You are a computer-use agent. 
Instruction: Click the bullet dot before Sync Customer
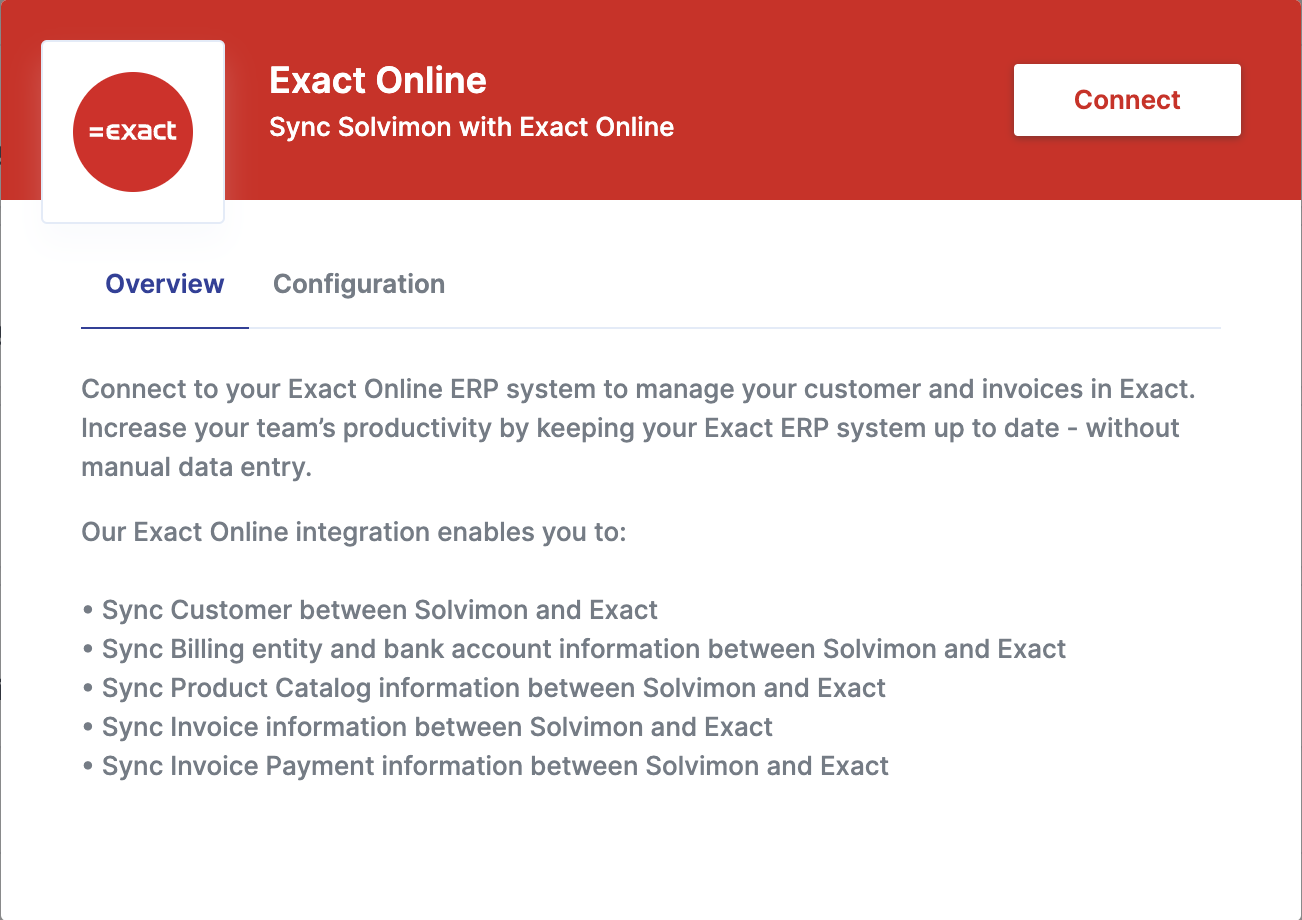[x=88, y=610]
